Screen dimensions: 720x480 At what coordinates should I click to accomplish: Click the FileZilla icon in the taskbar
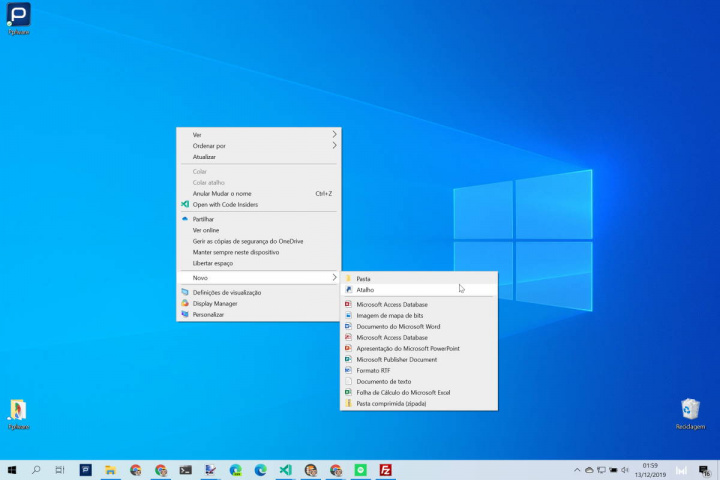coord(385,470)
